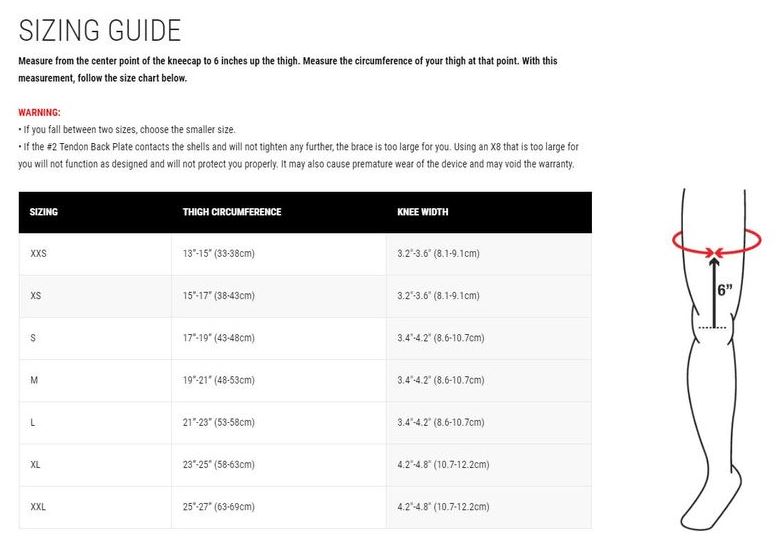Viewport: 781px width, 555px height.
Task: Click the THIGH CIRCUMFERENCE column header
Action: tap(232, 212)
